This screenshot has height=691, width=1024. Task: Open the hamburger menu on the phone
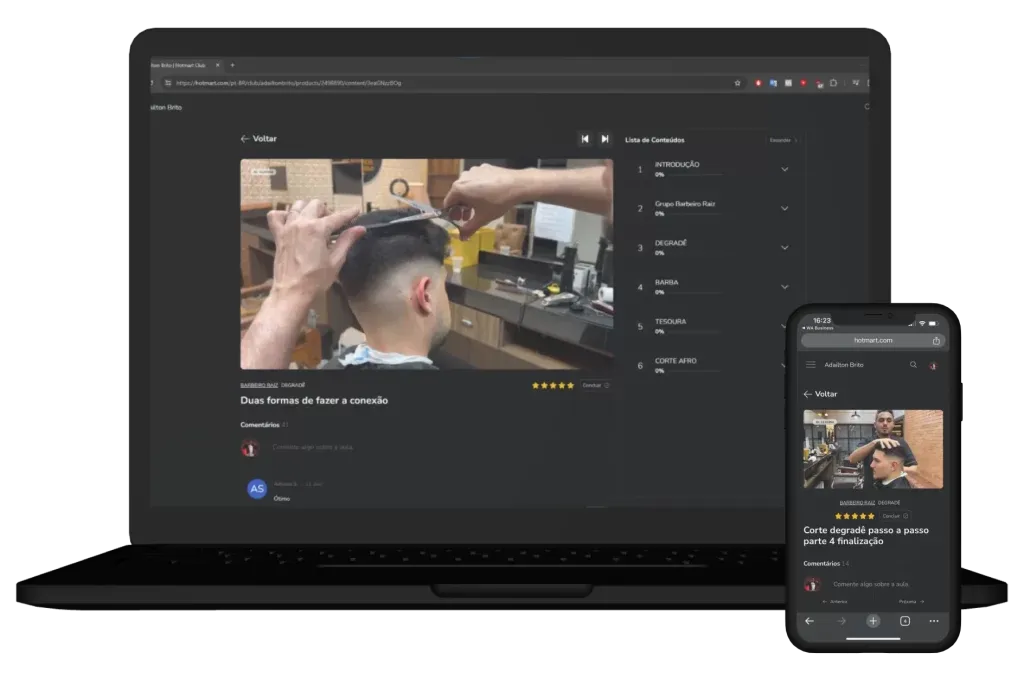click(x=811, y=365)
